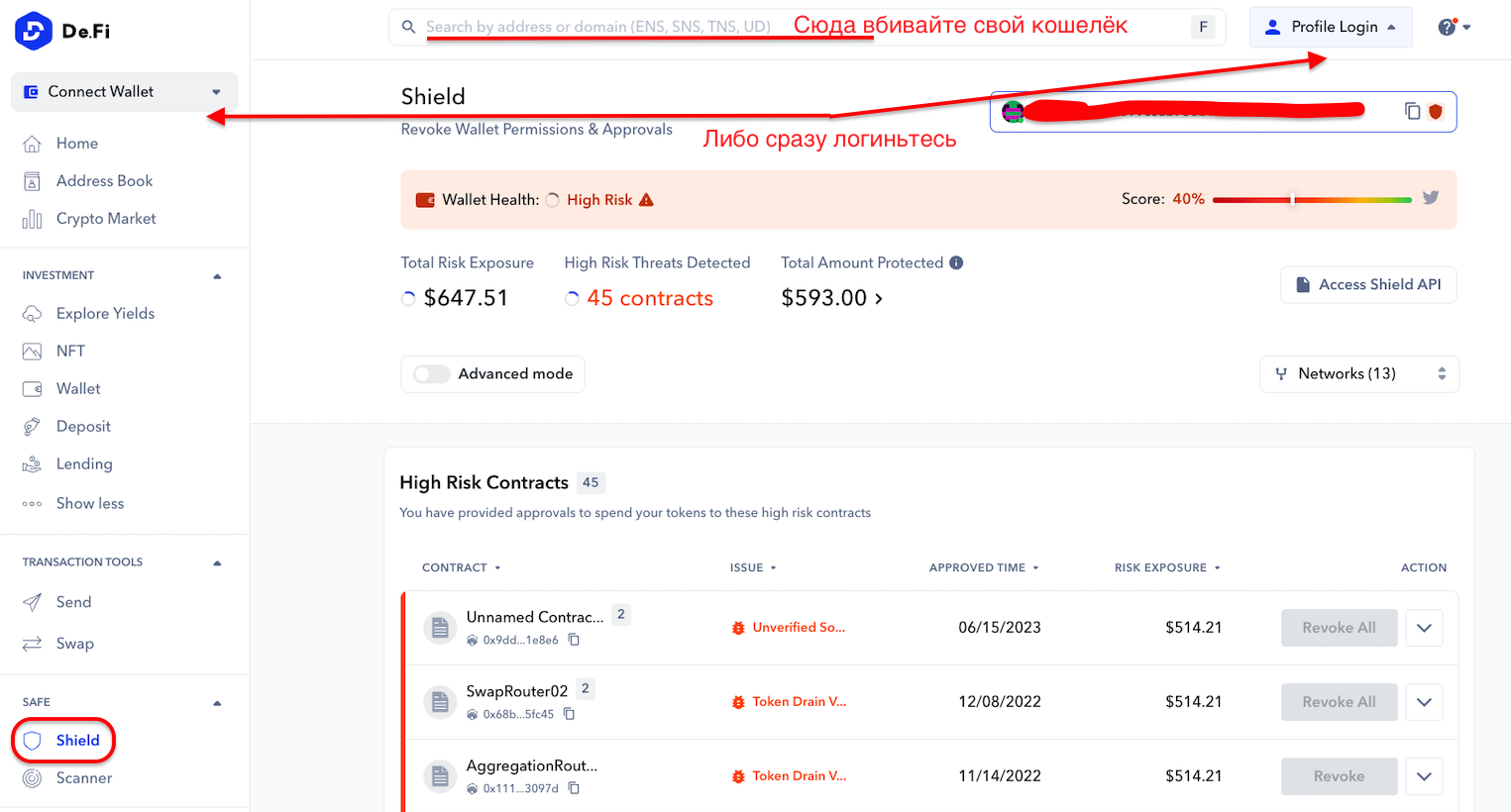
Task: Open the Swap tool
Action: coord(74,644)
